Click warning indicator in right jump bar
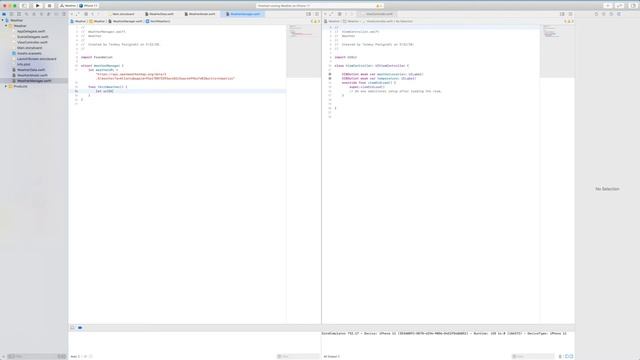Screen dimensions: 640x360 [569, 21]
